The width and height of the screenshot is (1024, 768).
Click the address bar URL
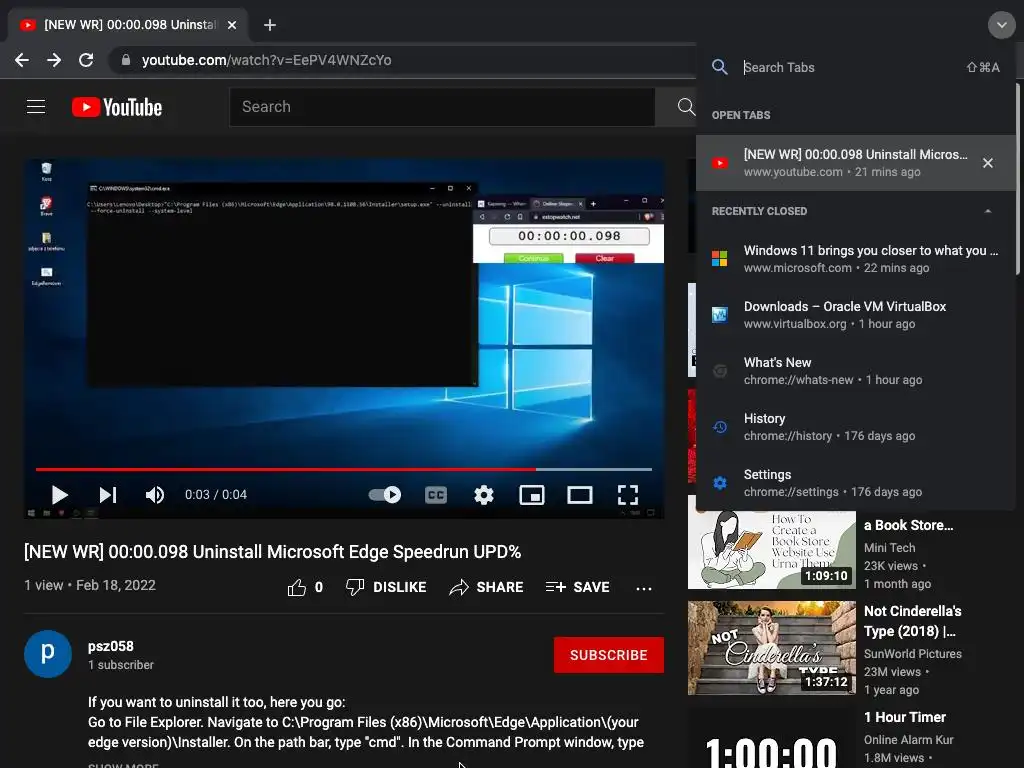click(266, 60)
